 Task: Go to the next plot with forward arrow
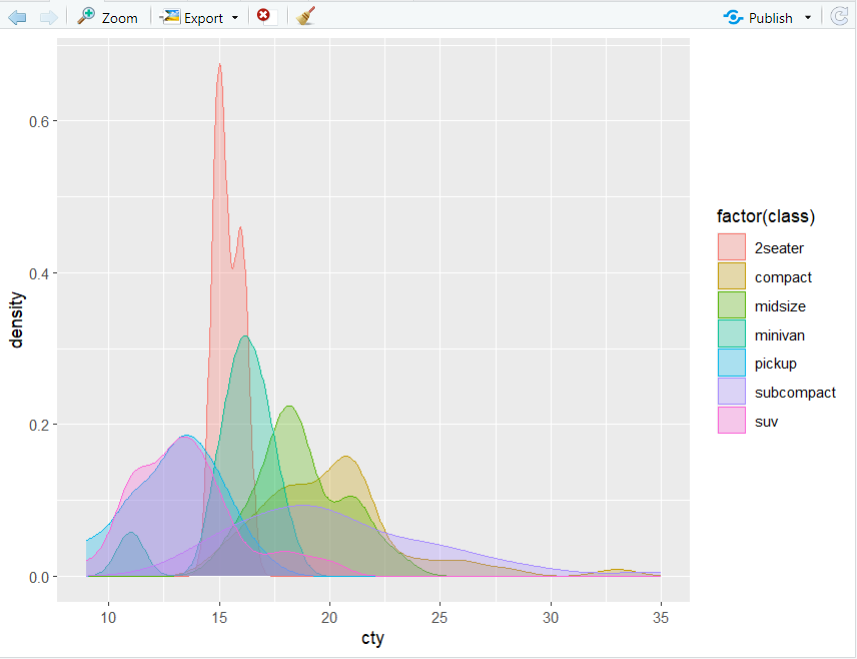[x=49, y=17]
